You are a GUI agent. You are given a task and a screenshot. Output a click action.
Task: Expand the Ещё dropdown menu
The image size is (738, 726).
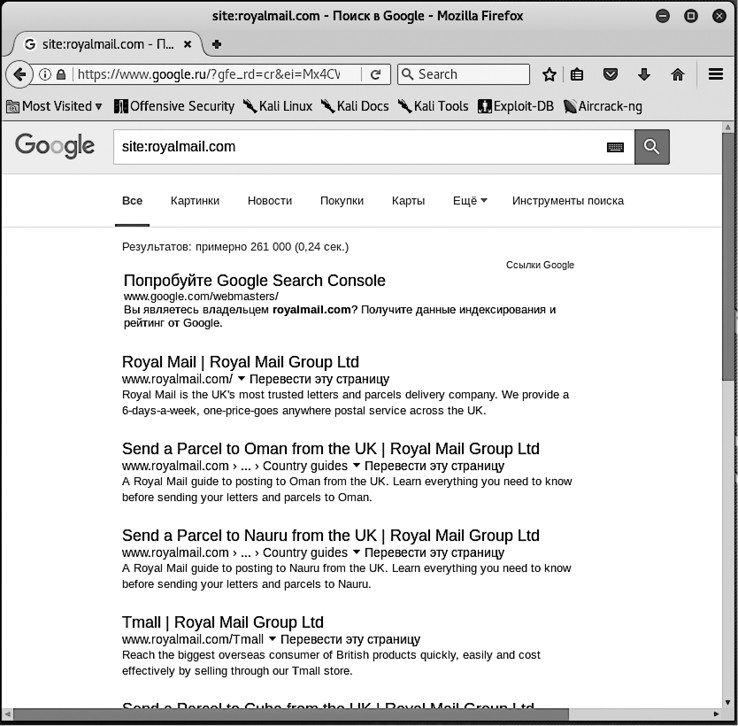point(470,201)
